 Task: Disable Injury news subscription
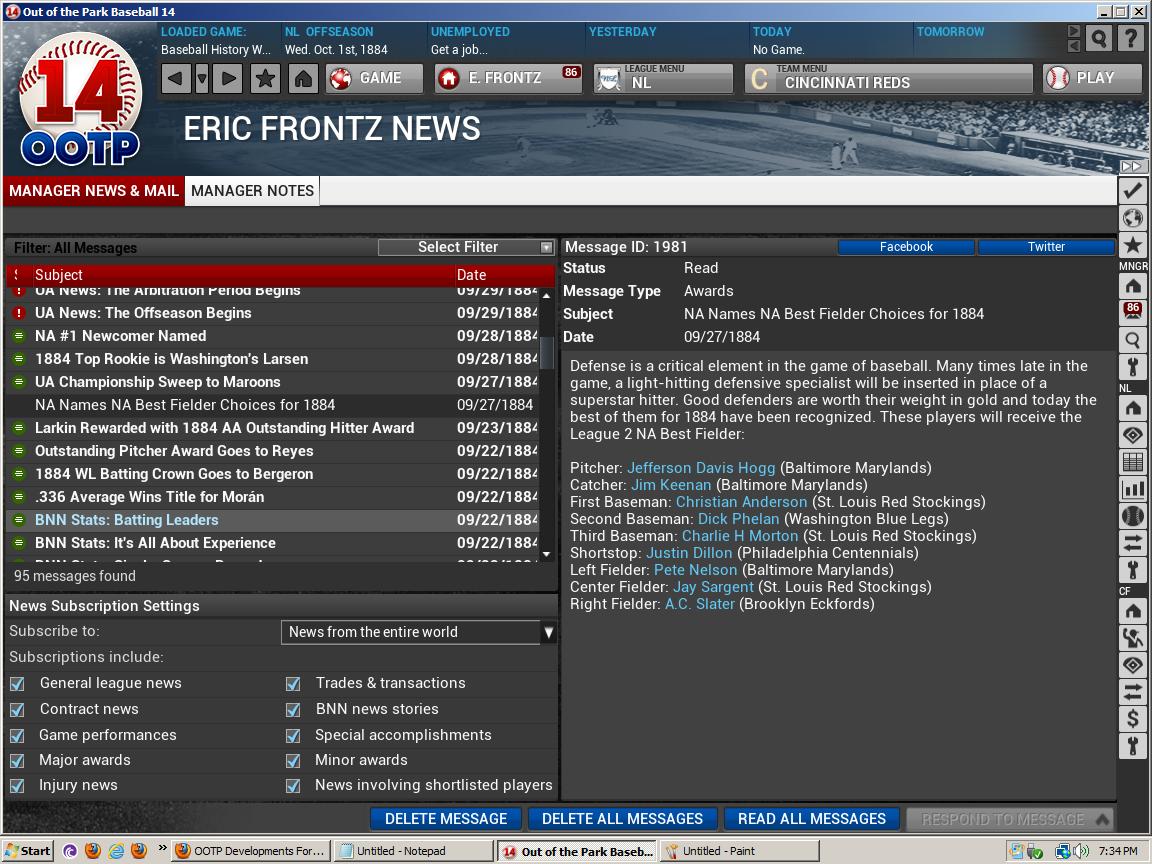point(17,786)
